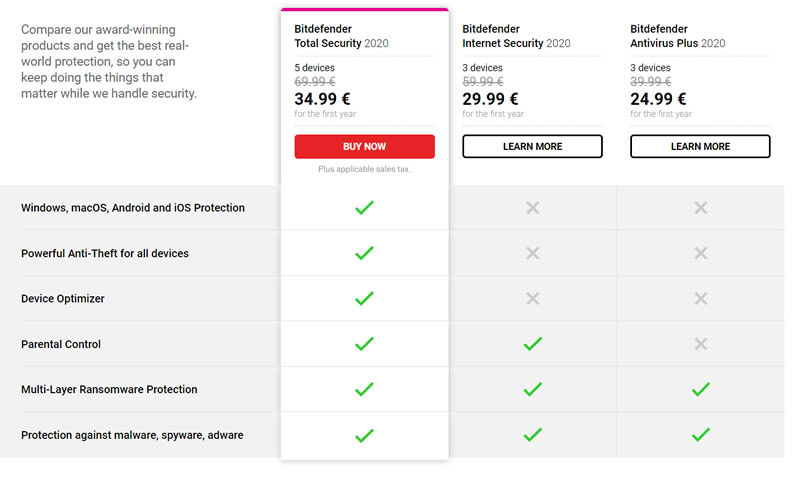Click Total Security checkmark for Device Optimizer
800x482 pixels.
[364, 298]
